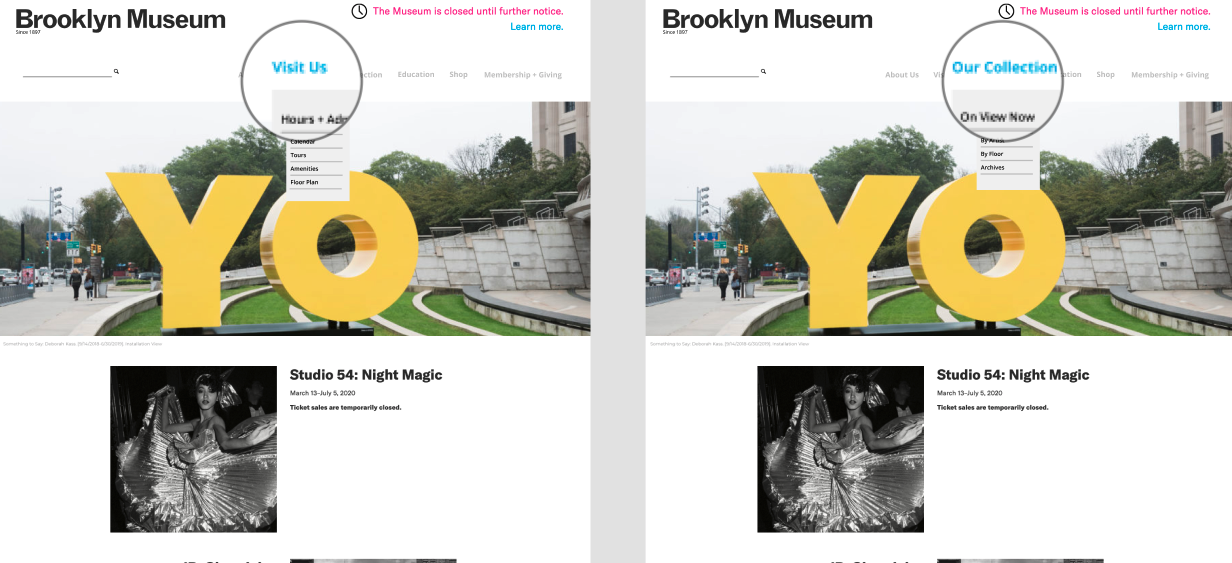This screenshot has width=1232, height=563.
Task: Click the Installation View caption in the Our Collection mockup
Action: click(x=729, y=344)
